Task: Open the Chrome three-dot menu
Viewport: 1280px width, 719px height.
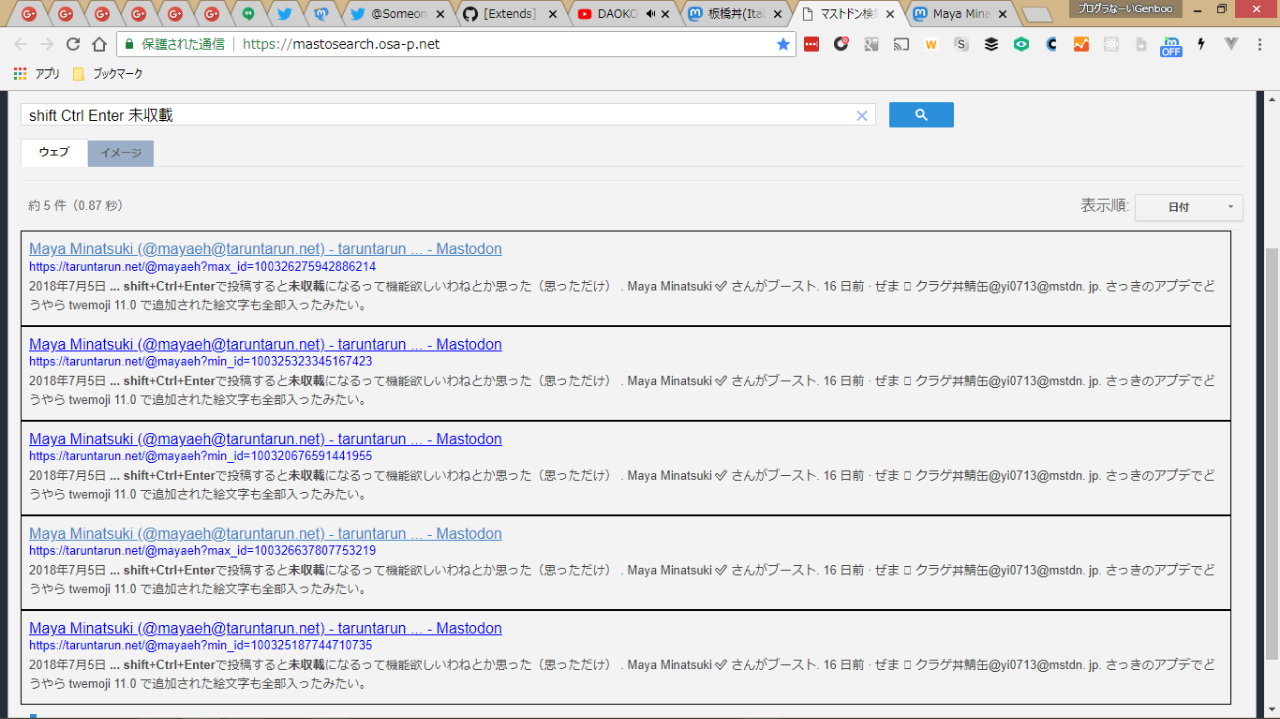Action: coord(1260,44)
